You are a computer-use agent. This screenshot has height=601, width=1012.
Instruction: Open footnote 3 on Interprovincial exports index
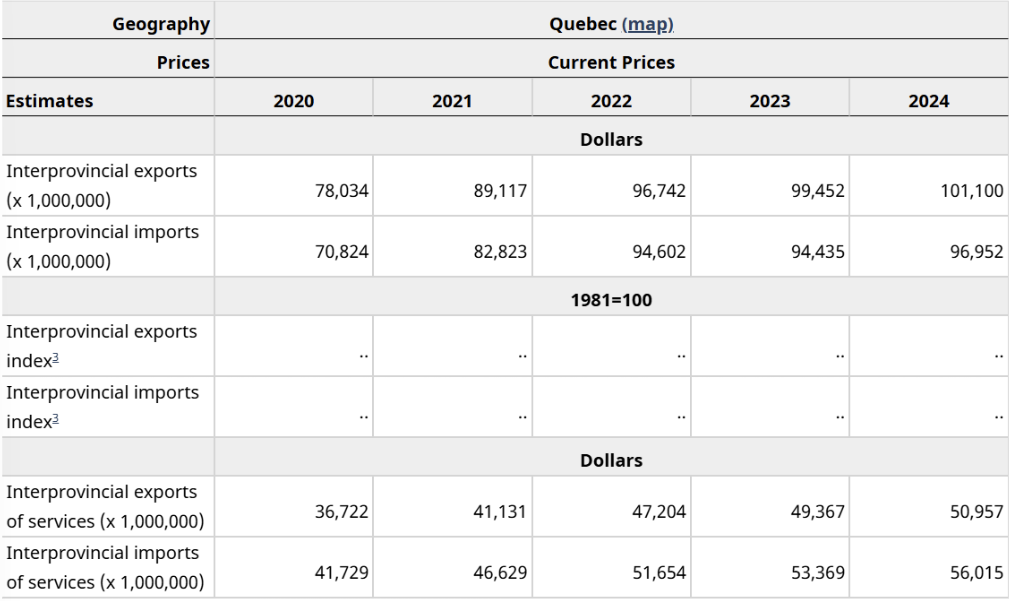(x=56, y=357)
